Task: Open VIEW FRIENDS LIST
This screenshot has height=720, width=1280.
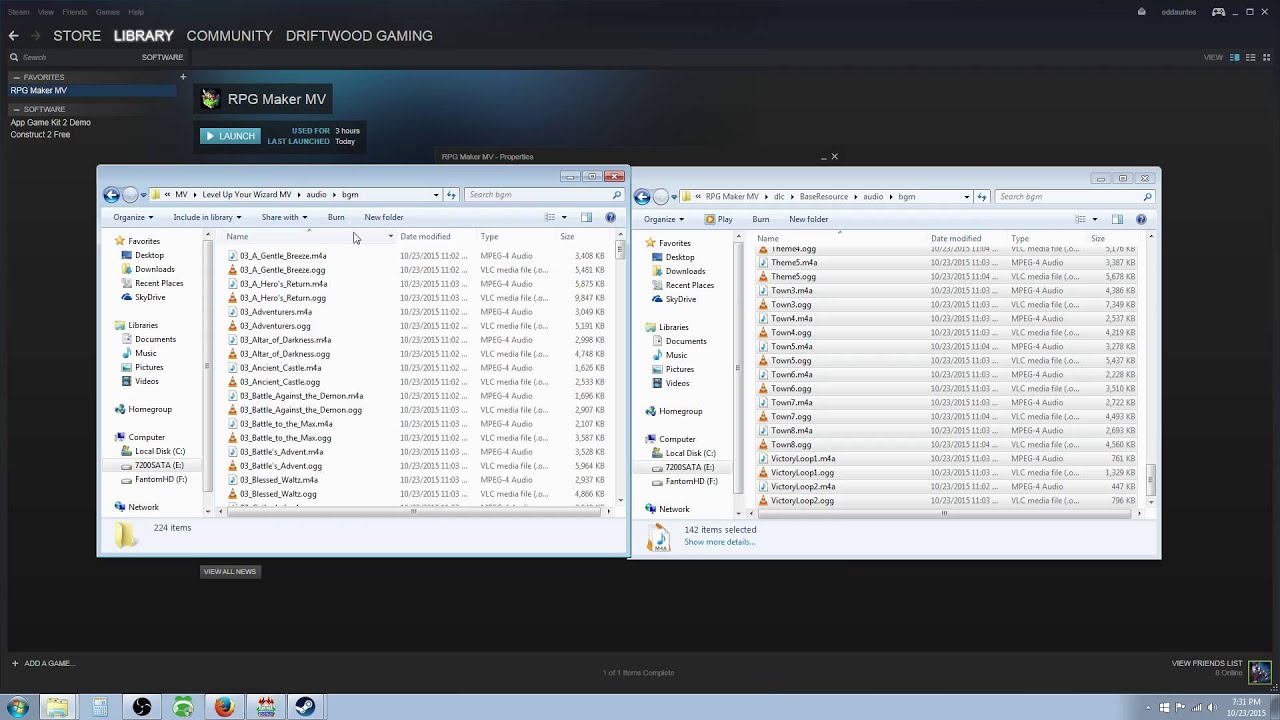Action: (1206, 663)
